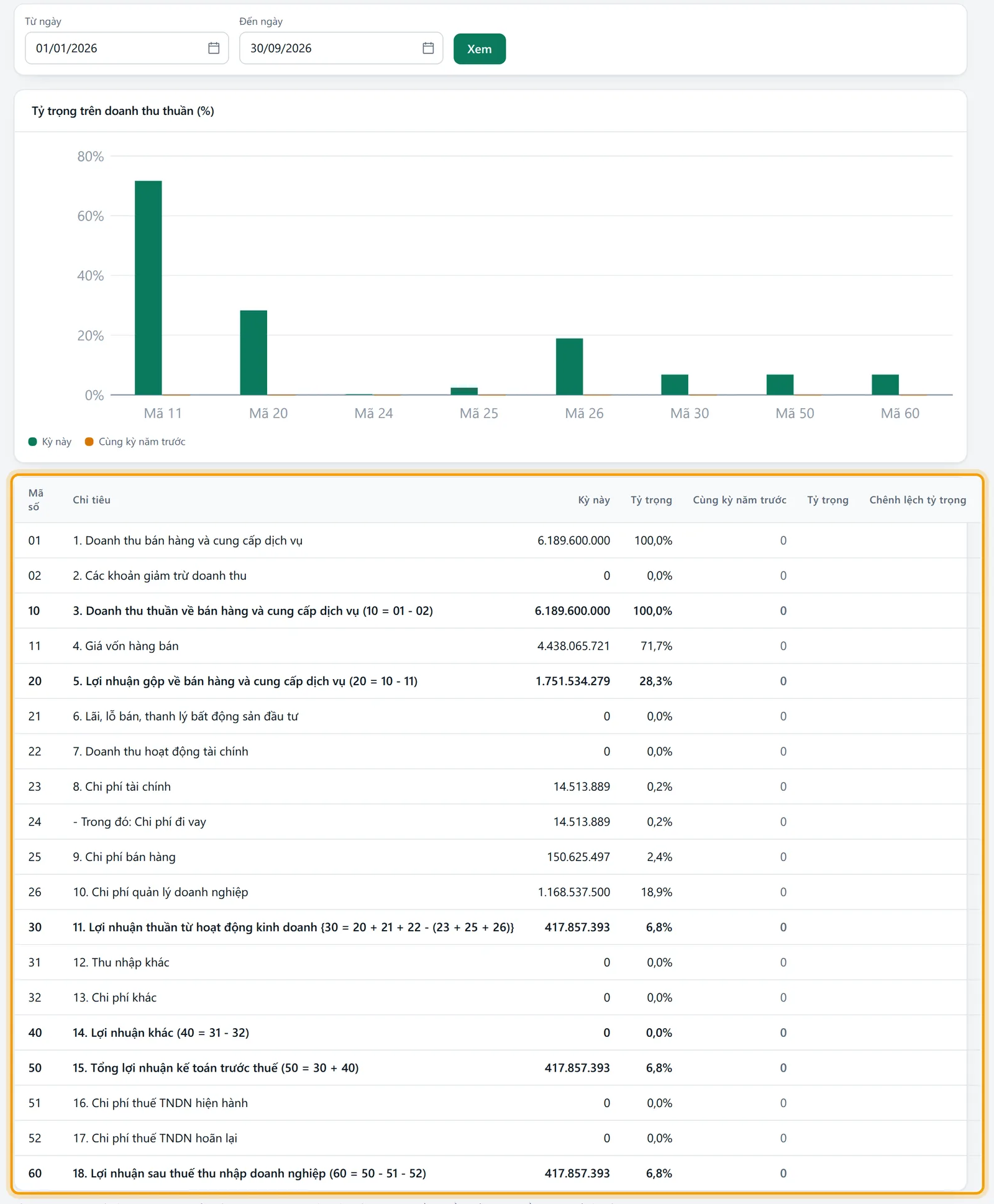This screenshot has width=994, height=1204.
Task: Click the Đến ngày date input 30/09/2026
Action: coord(341,48)
